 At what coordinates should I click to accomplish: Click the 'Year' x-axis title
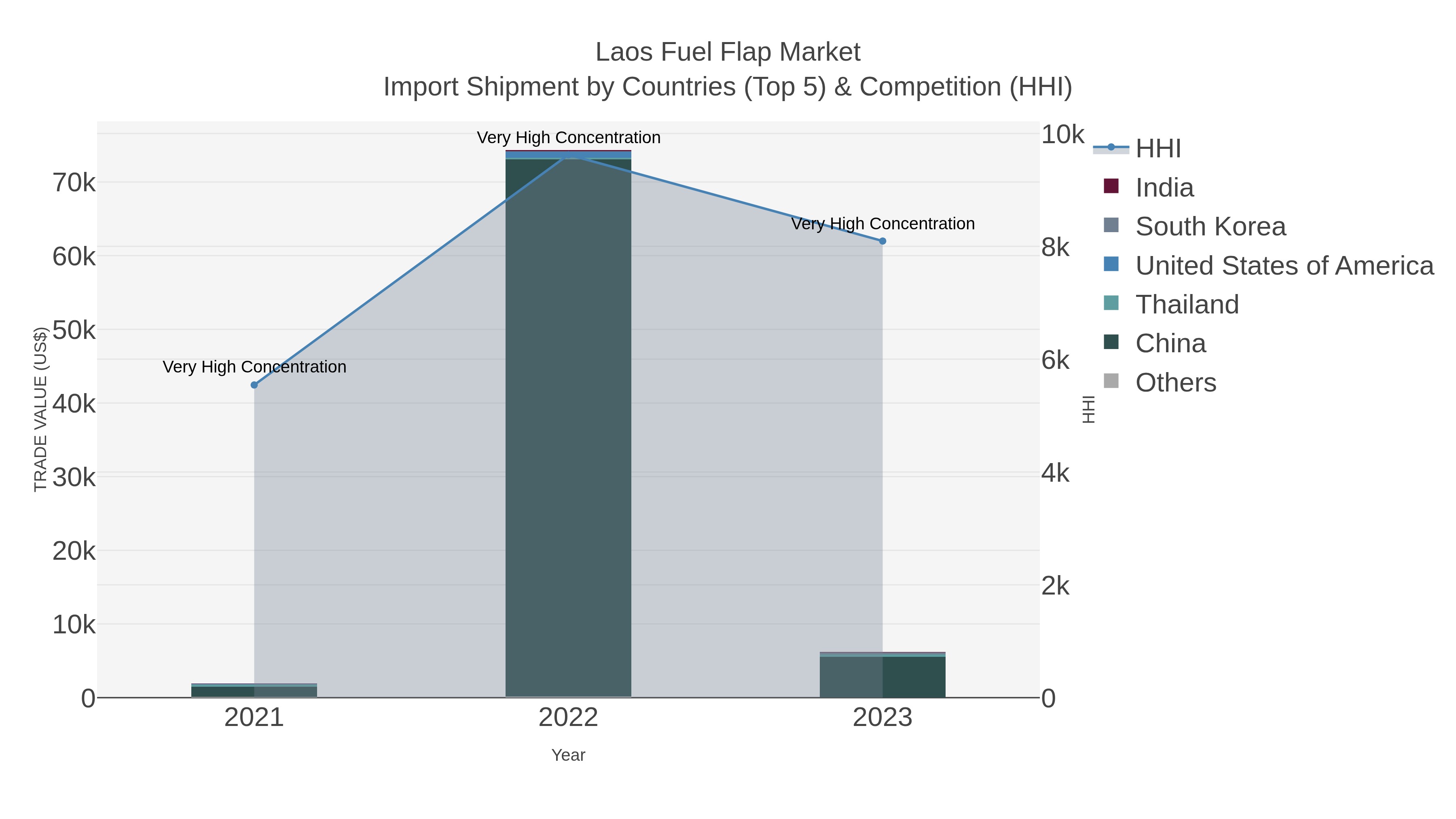tap(568, 755)
